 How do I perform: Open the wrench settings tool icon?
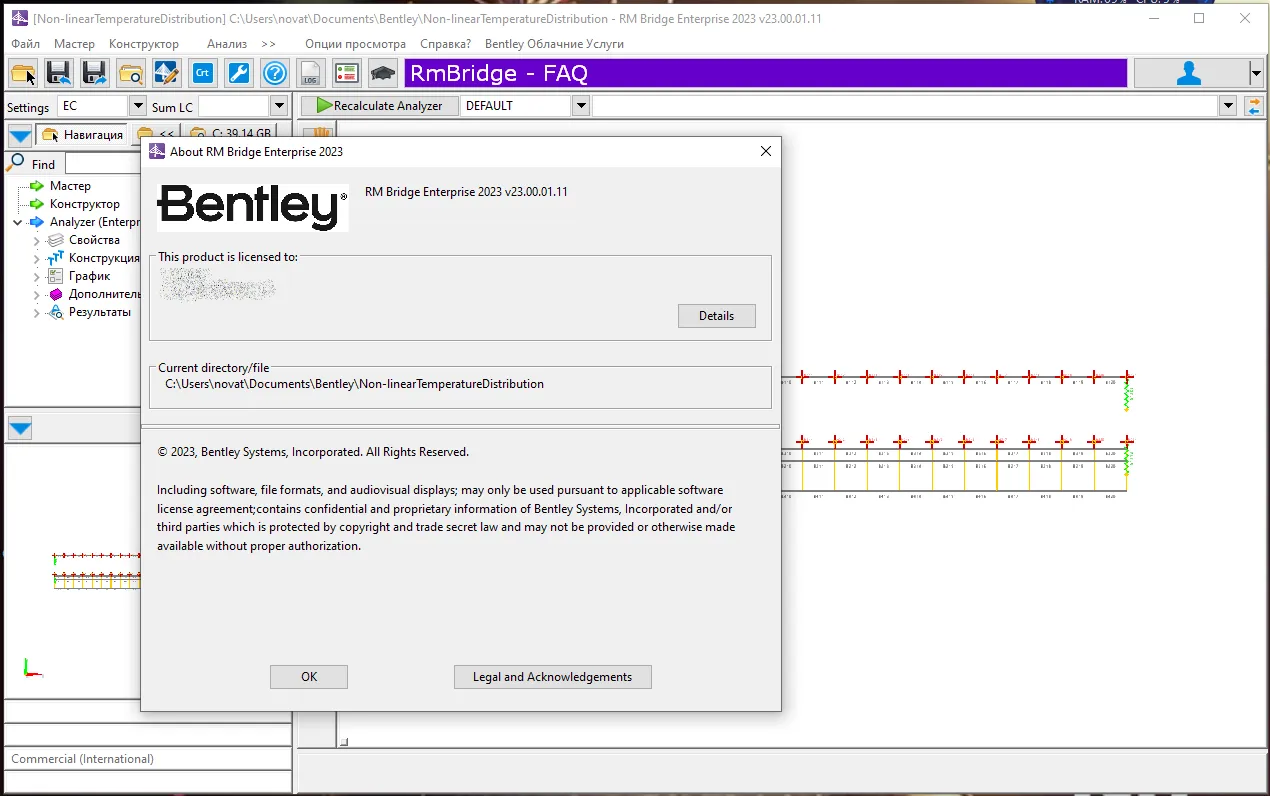pos(239,73)
